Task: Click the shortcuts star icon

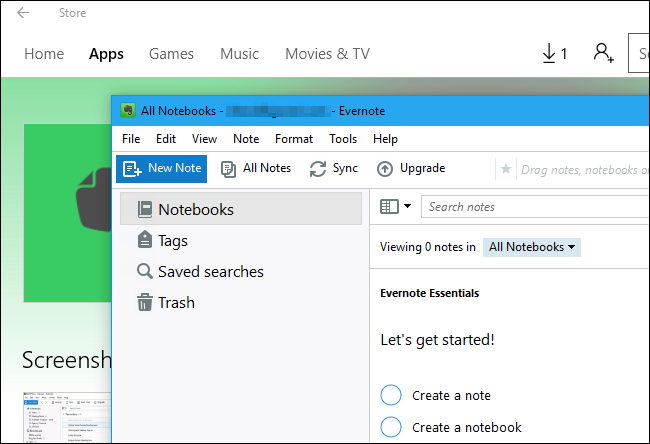Action: (506, 169)
